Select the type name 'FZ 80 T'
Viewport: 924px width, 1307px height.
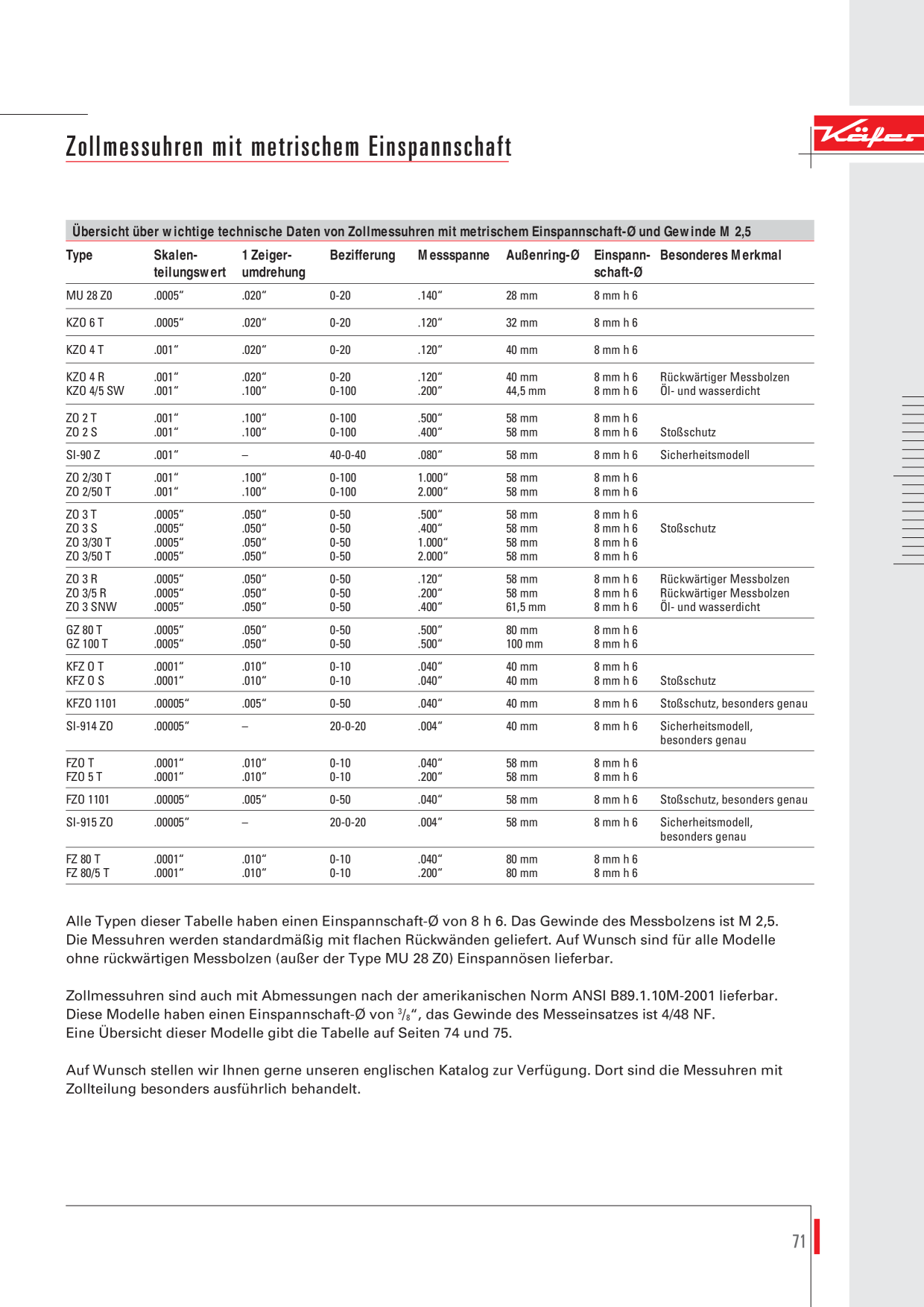point(83,859)
